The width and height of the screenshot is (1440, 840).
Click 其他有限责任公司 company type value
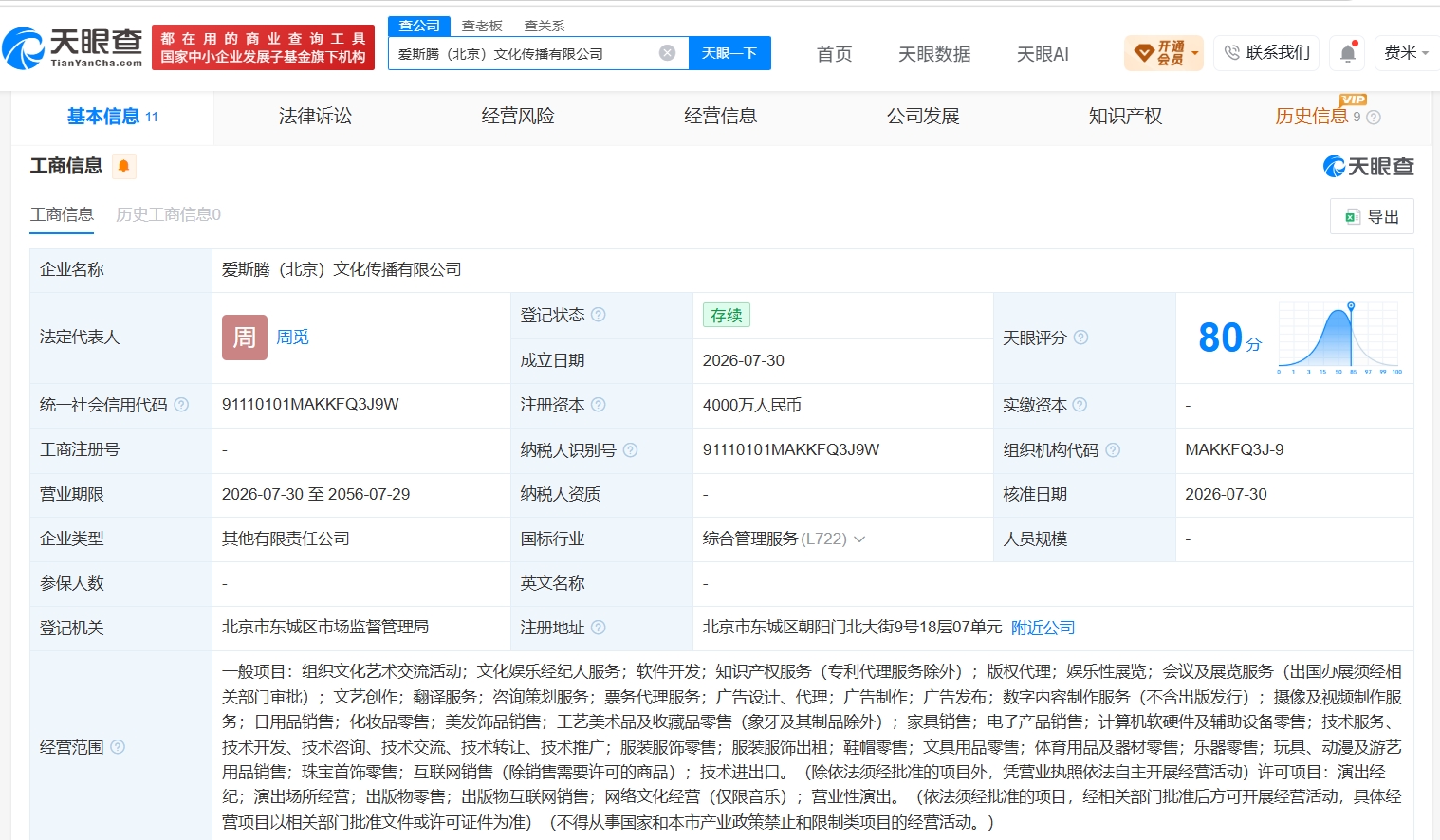pyautogui.click(x=286, y=539)
